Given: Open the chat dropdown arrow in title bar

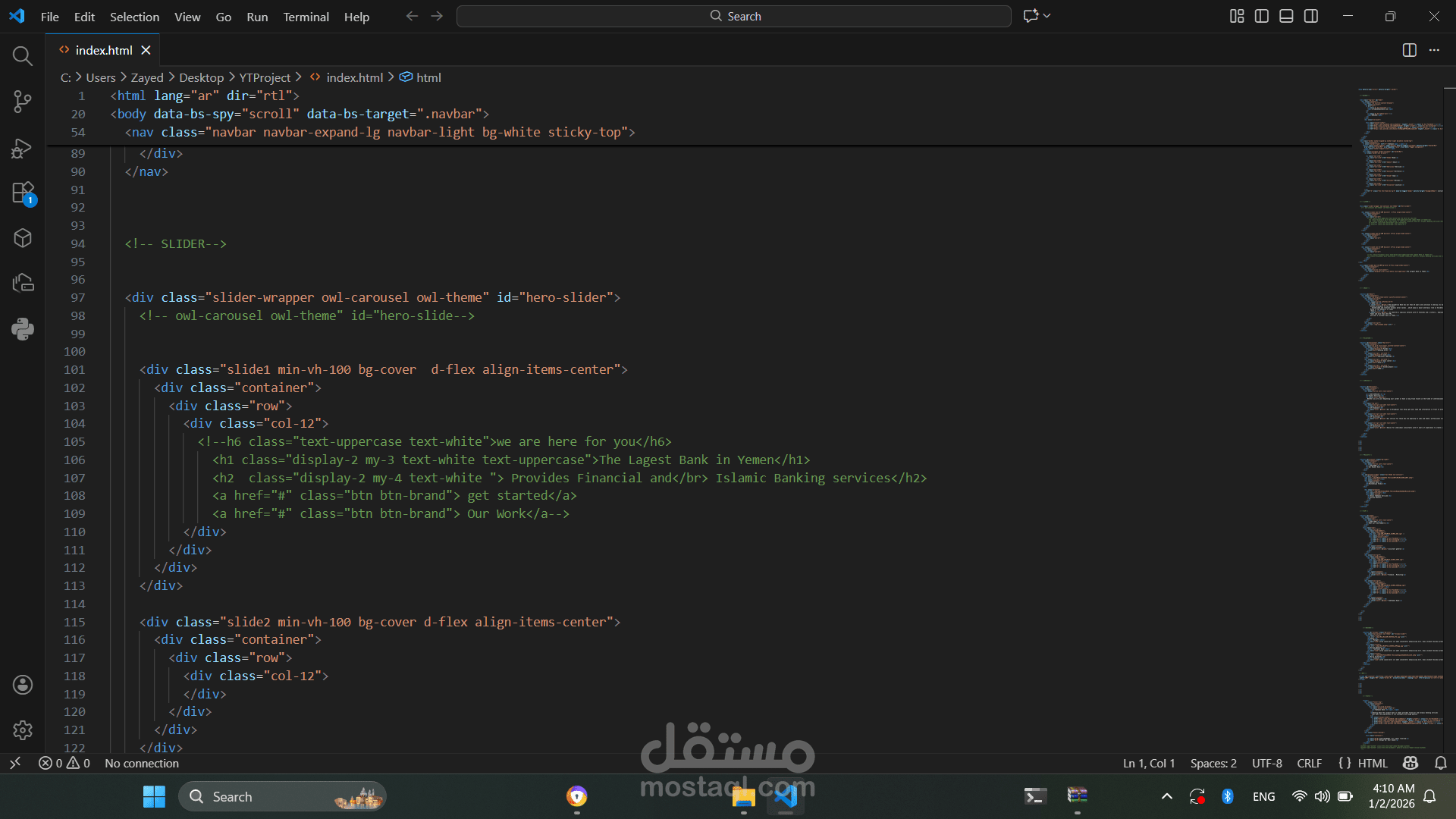Looking at the screenshot, I should [1047, 16].
